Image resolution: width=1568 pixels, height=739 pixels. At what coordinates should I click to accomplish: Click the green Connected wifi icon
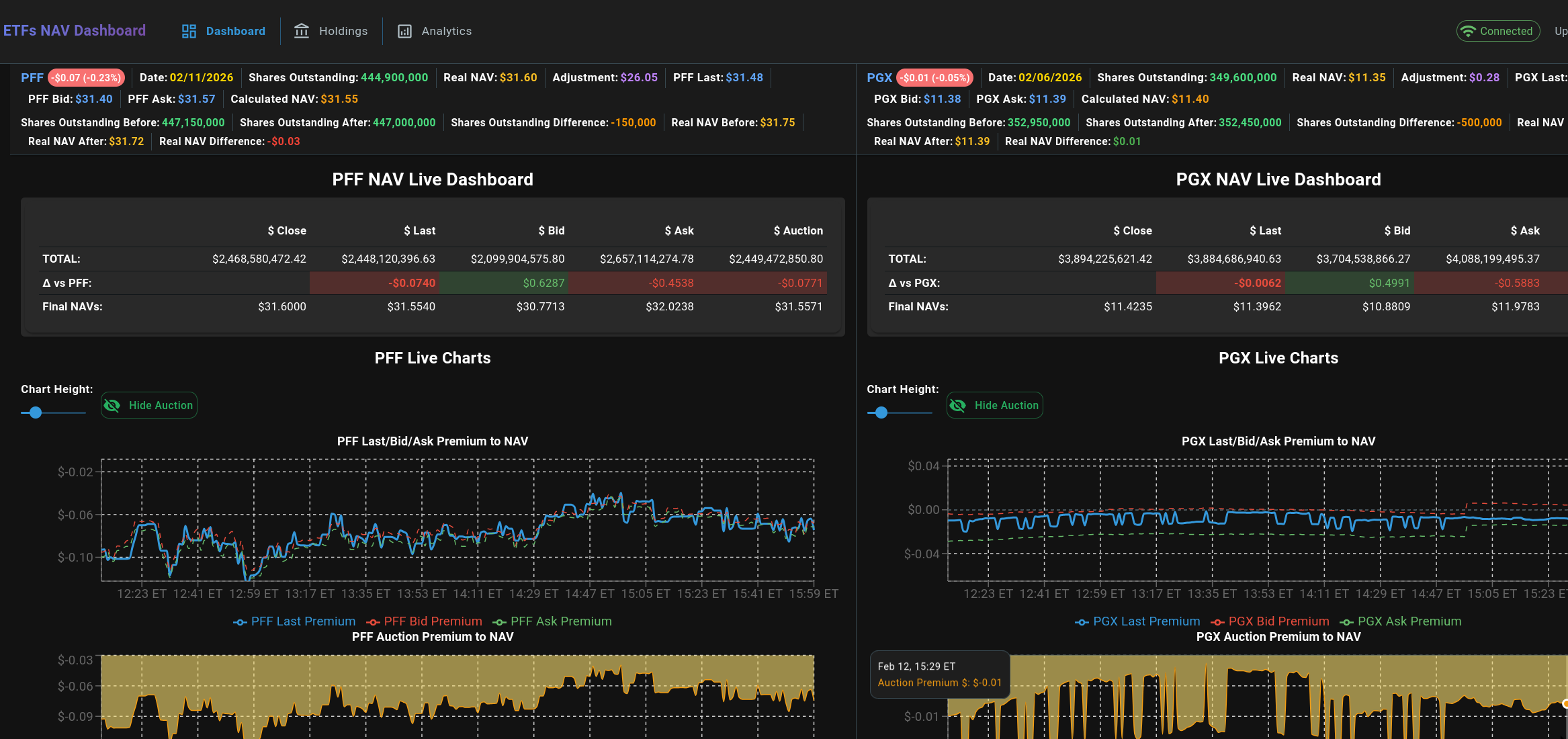pos(1469,31)
